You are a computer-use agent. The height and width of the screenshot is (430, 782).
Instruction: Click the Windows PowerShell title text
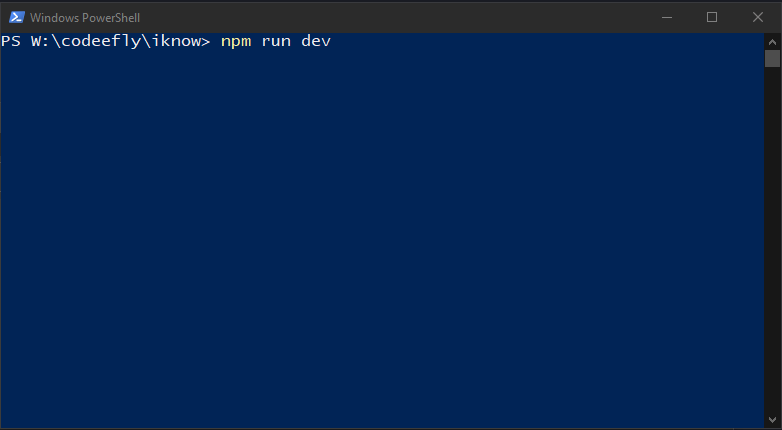coord(85,18)
